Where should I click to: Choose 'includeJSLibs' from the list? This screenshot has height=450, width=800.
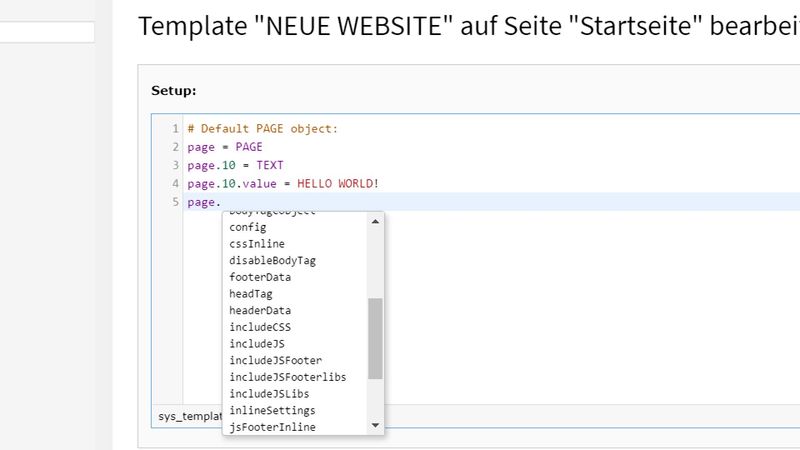click(269, 394)
